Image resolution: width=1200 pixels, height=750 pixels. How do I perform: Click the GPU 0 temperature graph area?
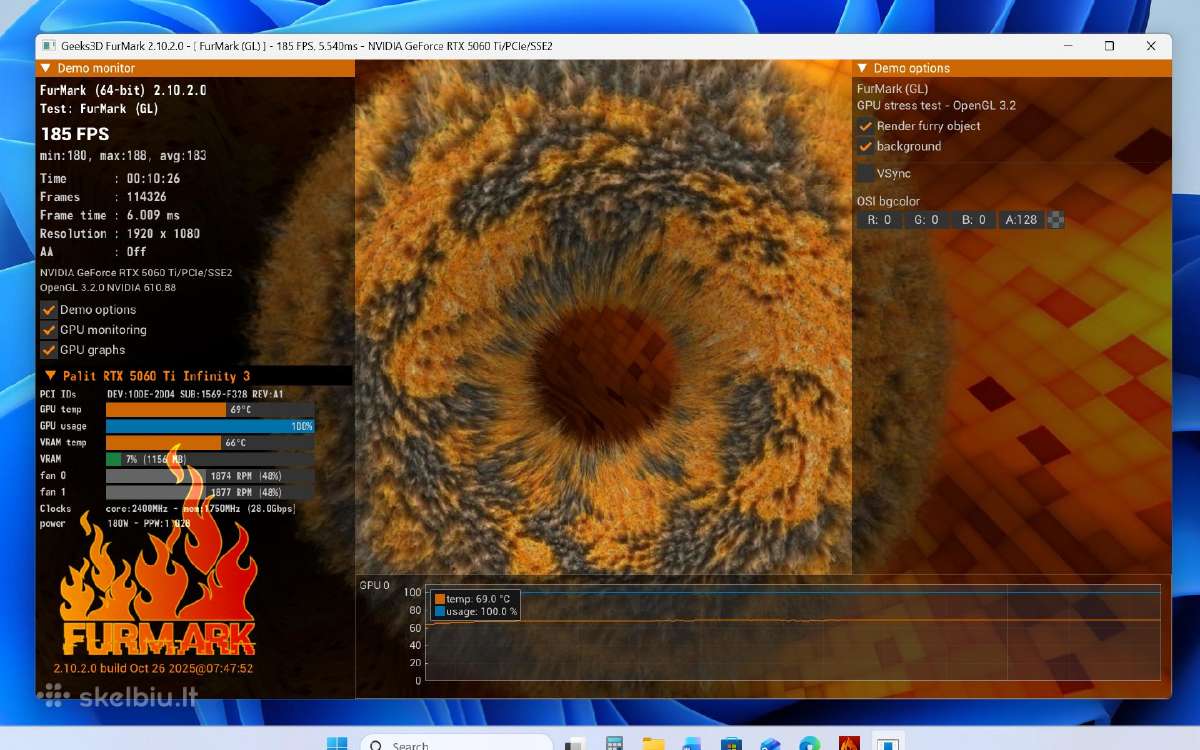(x=793, y=635)
